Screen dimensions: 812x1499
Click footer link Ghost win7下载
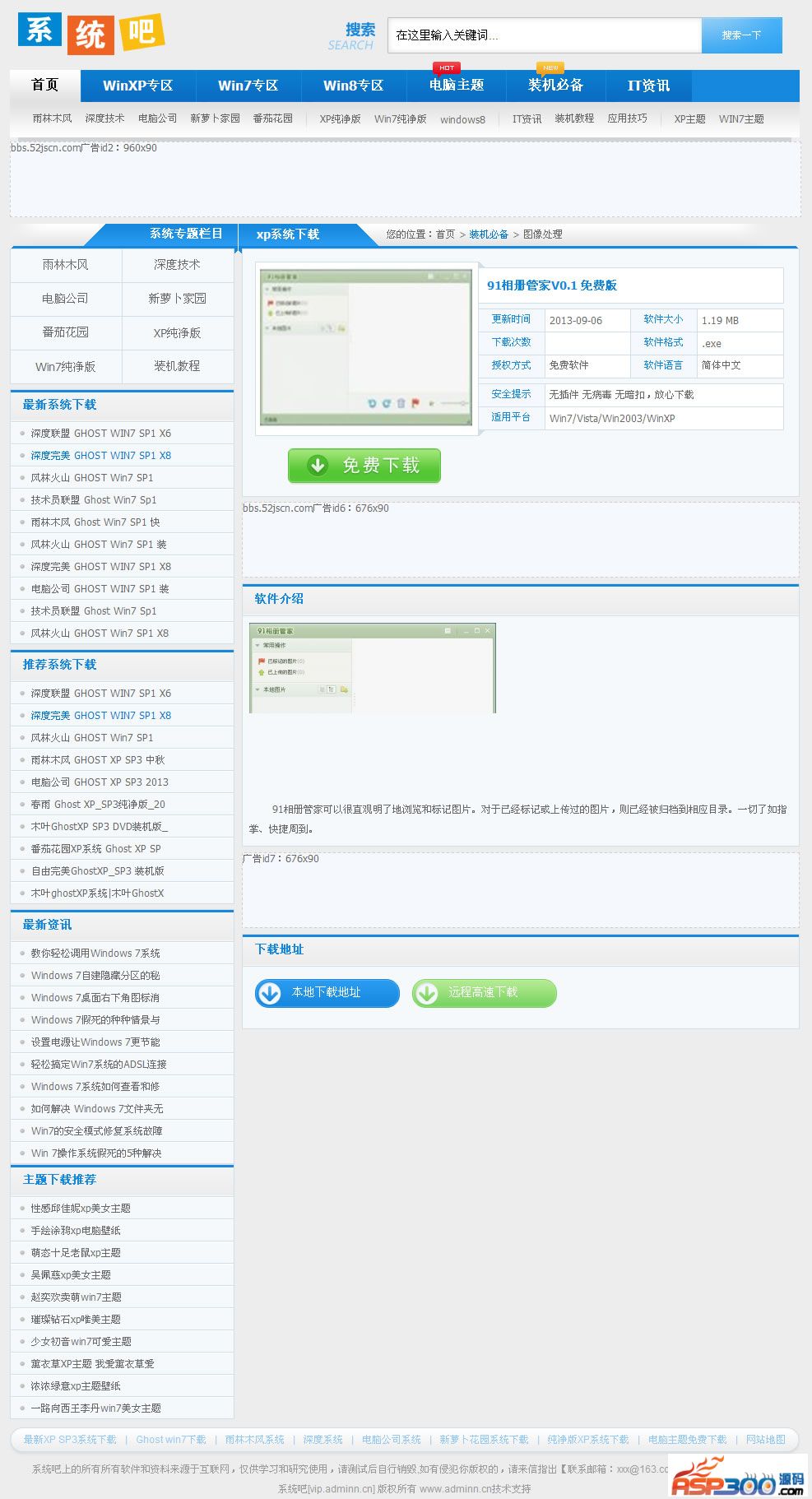171,1440
